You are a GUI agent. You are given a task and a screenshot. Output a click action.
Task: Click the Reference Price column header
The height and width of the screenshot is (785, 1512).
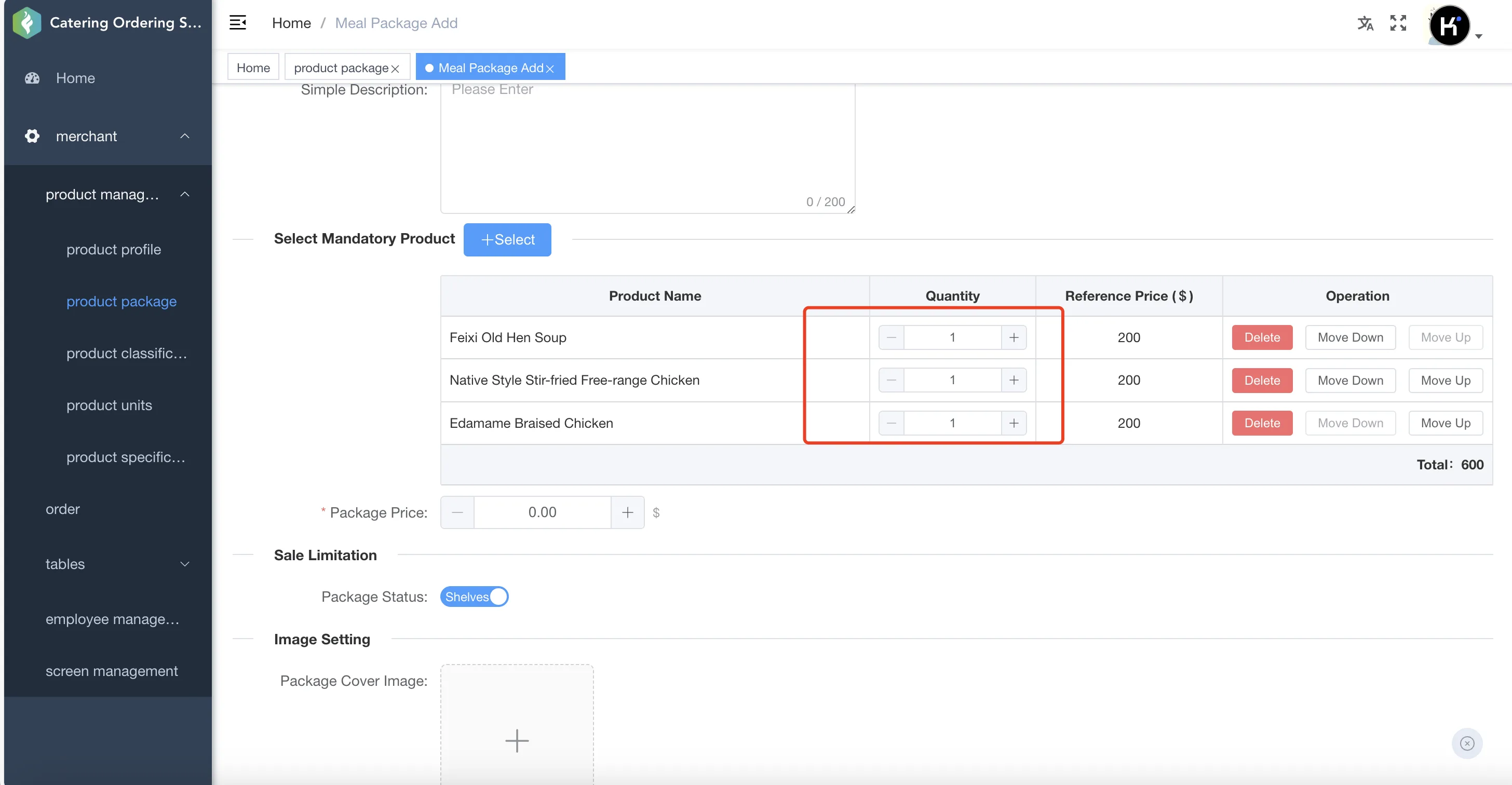tap(1129, 296)
